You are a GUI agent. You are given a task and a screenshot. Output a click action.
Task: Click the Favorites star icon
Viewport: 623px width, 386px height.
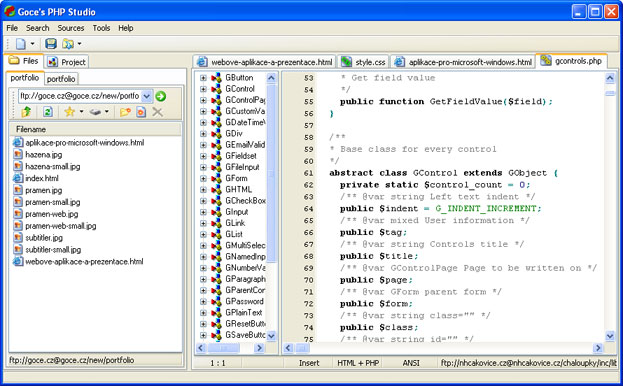point(70,112)
